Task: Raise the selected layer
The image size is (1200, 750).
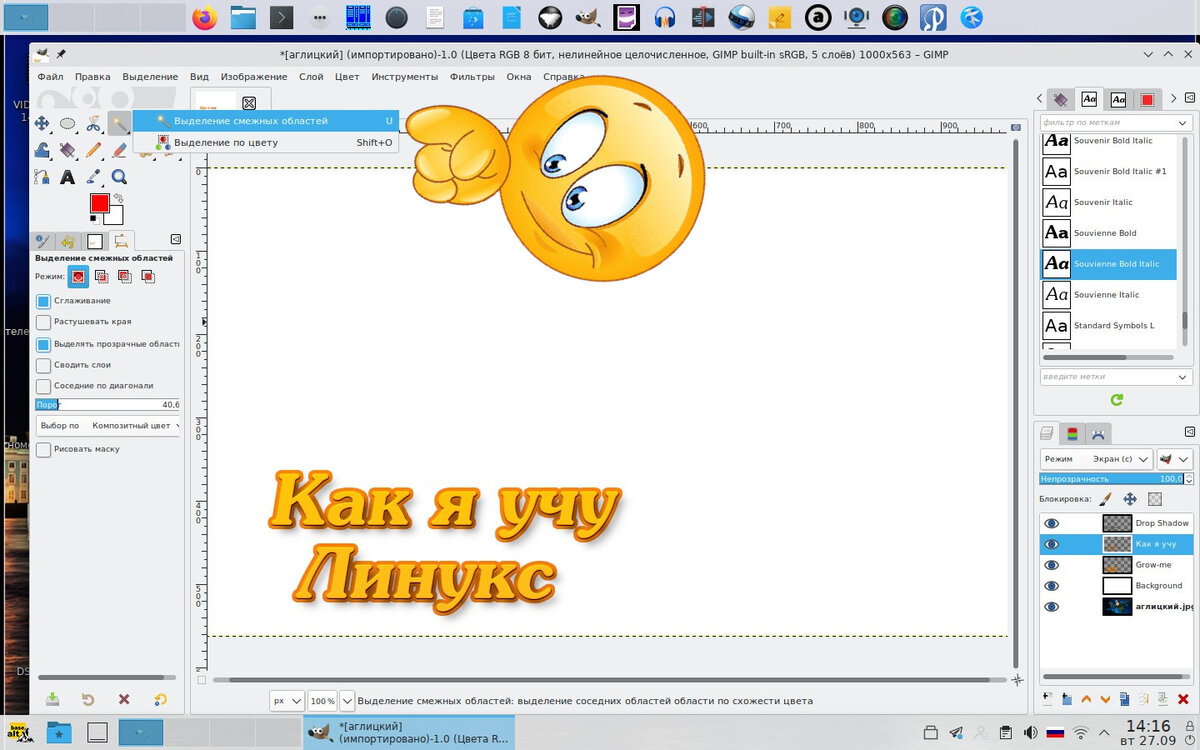Action: coord(1086,698)
